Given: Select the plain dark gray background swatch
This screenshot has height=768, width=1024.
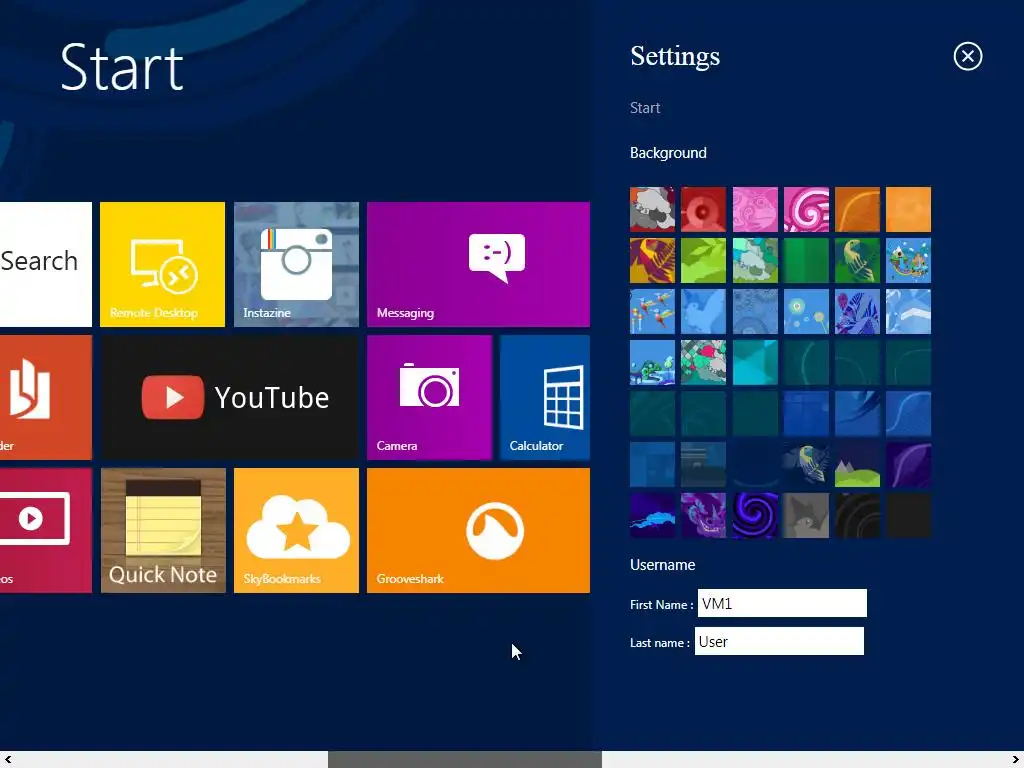Looking at the screenshot, I should pos(908,515).
